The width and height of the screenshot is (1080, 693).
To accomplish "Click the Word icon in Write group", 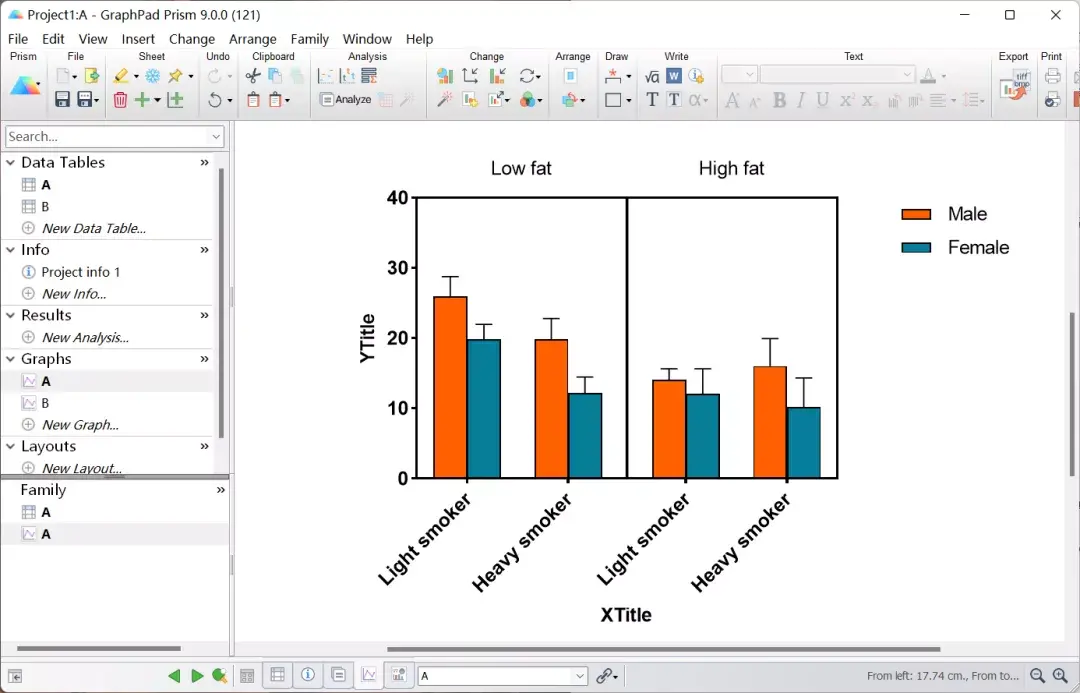I will 674,76.
